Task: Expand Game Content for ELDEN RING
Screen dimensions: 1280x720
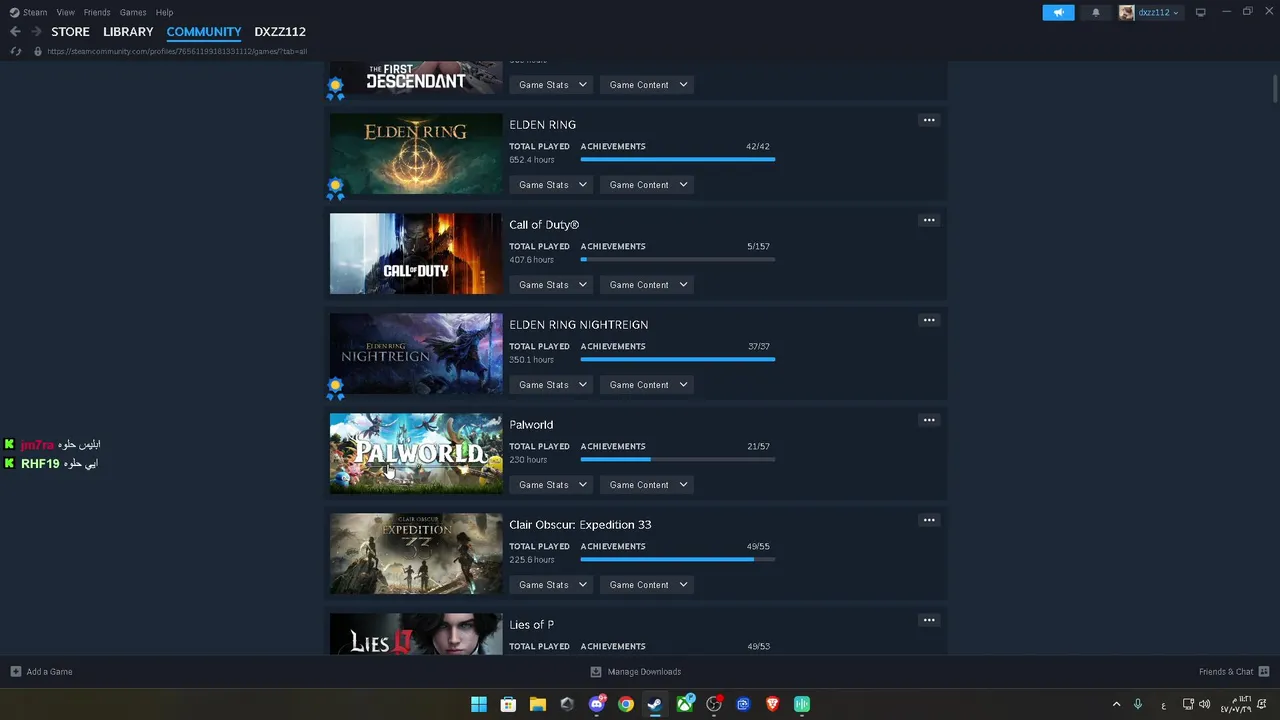Action: pos(648,185)
